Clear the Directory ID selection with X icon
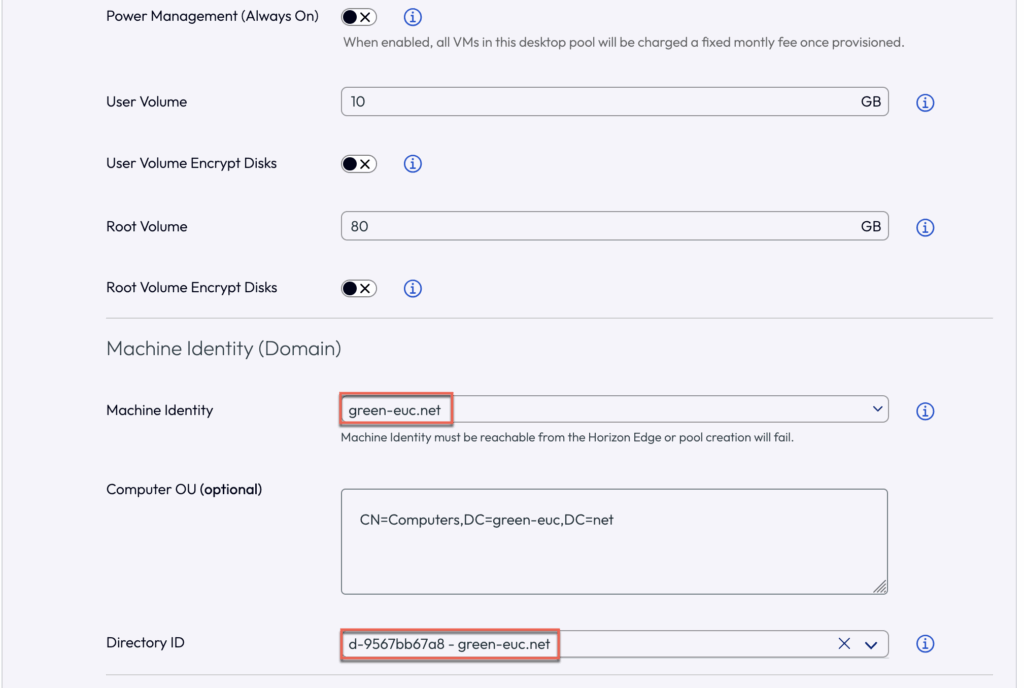1024x688 pixels. [844, 644]
